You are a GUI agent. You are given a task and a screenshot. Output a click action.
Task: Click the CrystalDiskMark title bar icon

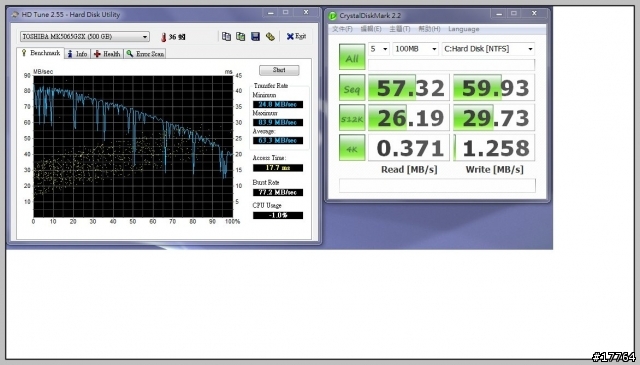point(333,16)
